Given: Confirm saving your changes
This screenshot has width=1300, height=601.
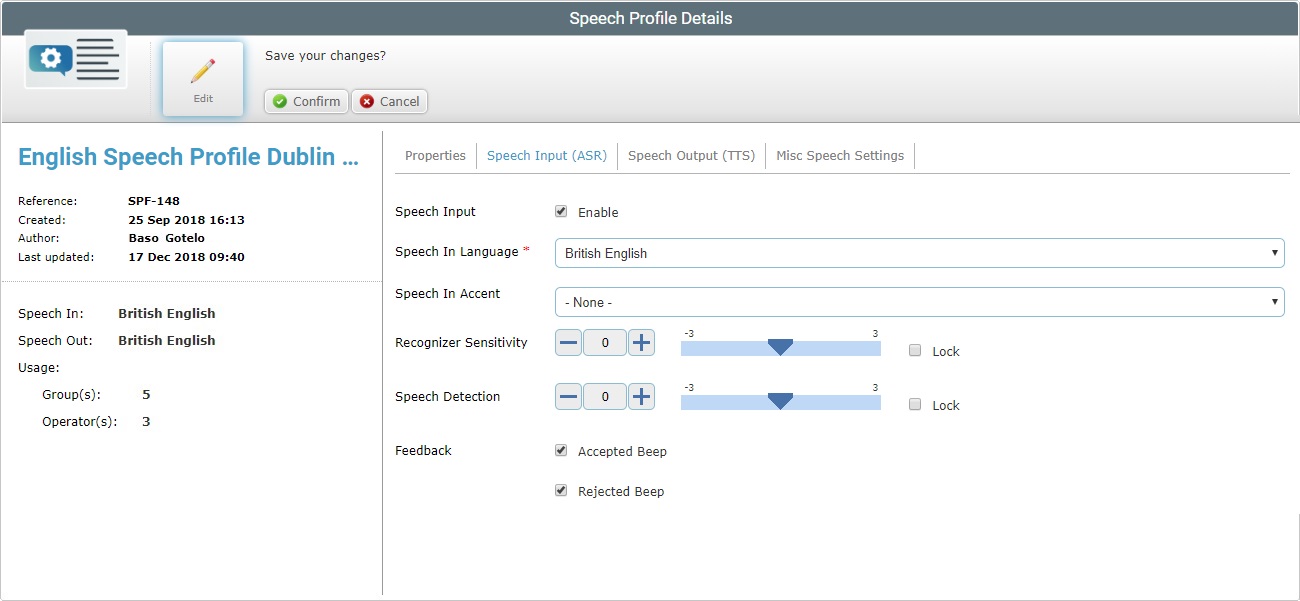Looking at the screenshot, I should (305, 101).
